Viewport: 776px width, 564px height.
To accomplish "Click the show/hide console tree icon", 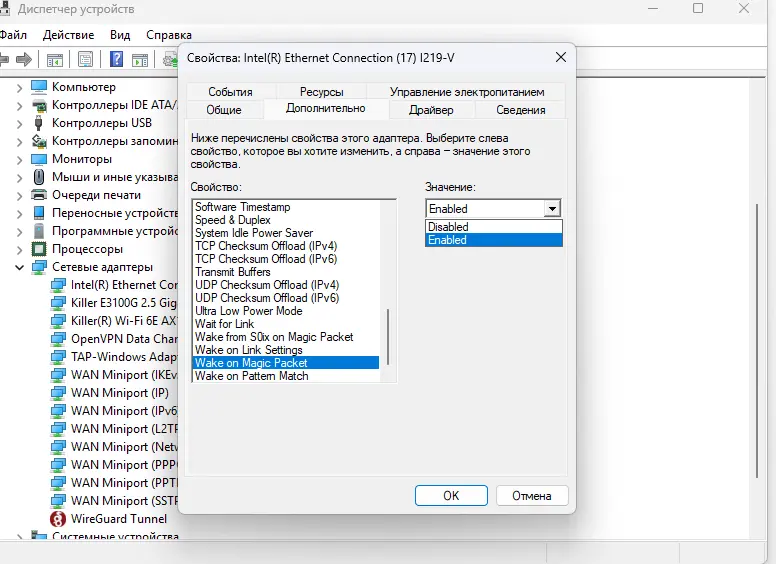I will 55,60.
